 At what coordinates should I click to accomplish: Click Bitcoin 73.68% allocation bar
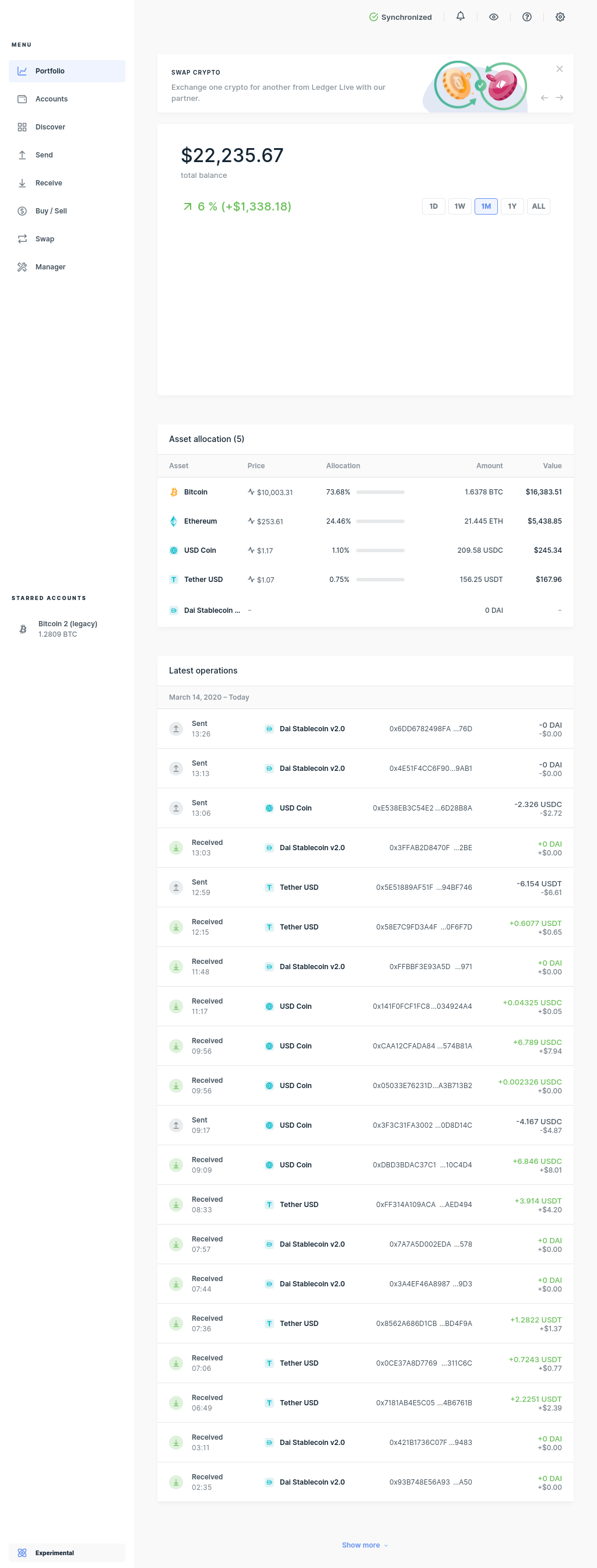380,492
